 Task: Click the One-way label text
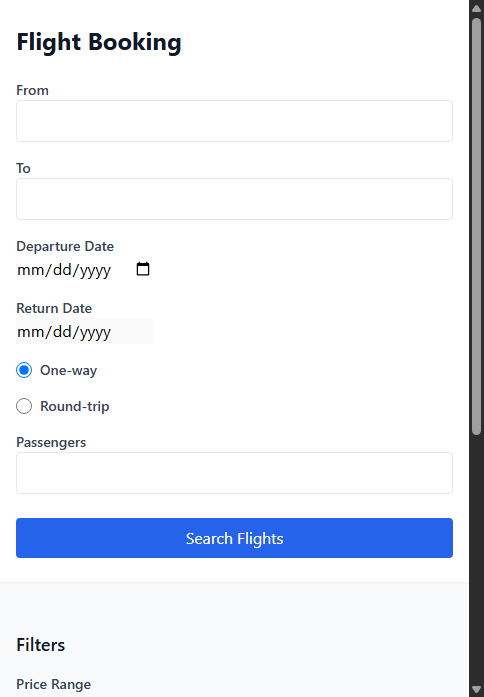(x=68, y=370)
